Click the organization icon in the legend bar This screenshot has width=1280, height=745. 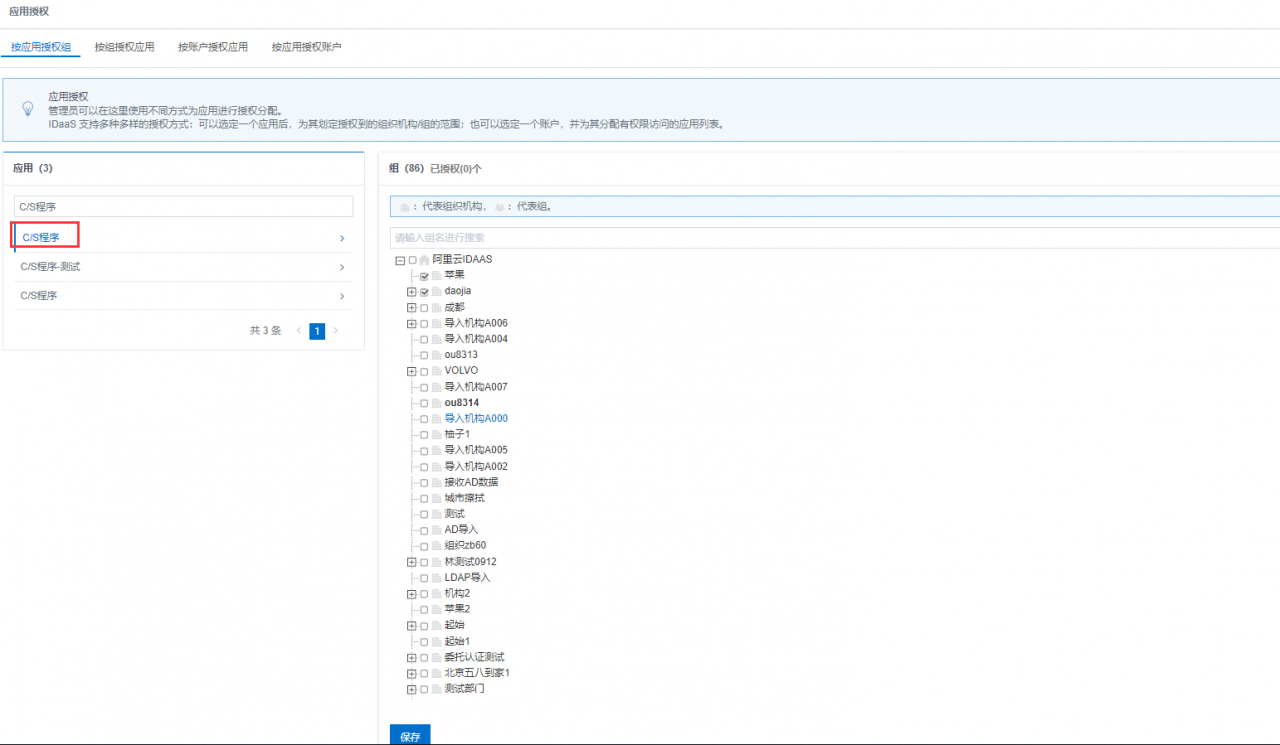coord(405,207)
